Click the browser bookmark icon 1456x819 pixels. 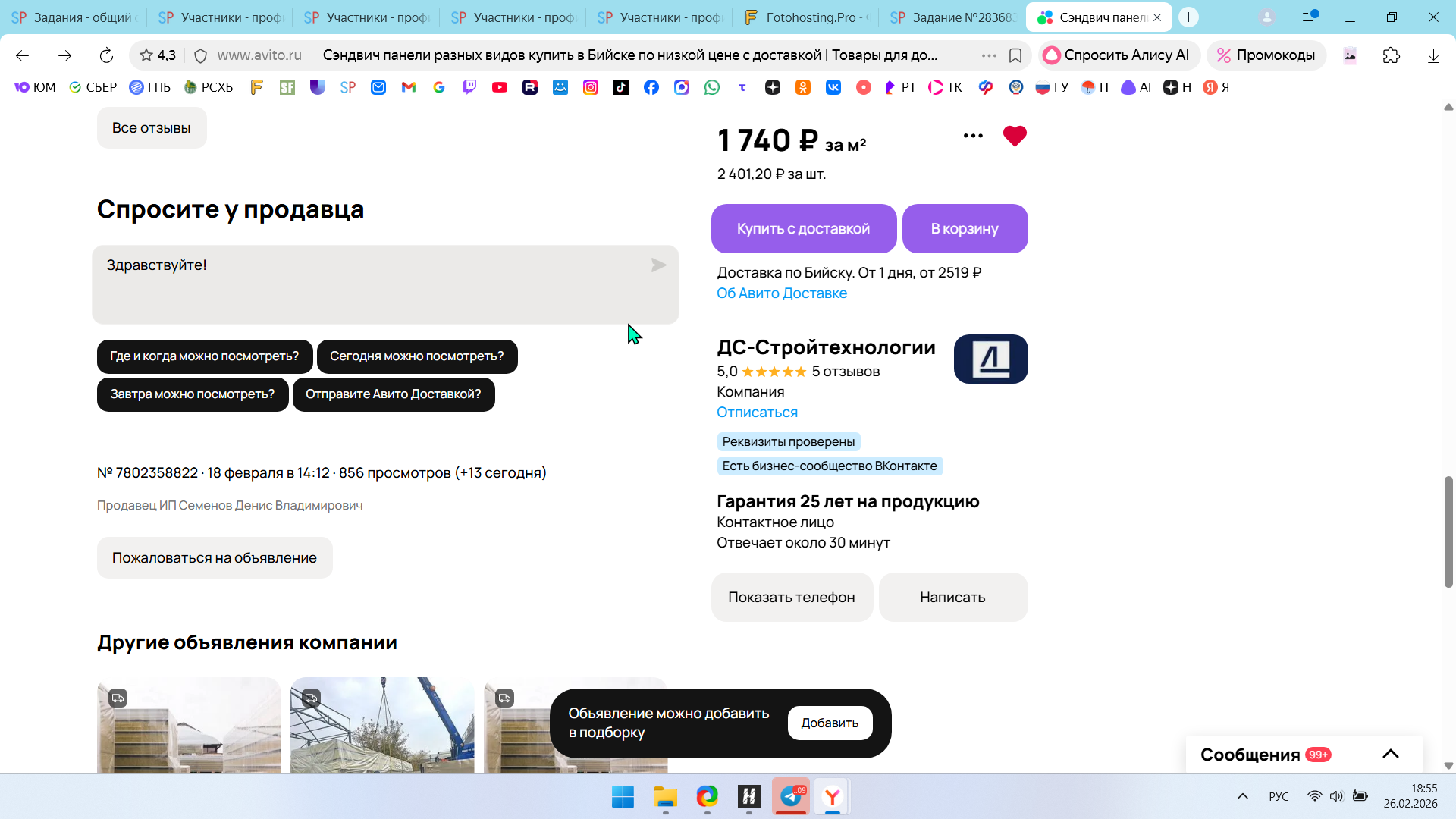1015,55
